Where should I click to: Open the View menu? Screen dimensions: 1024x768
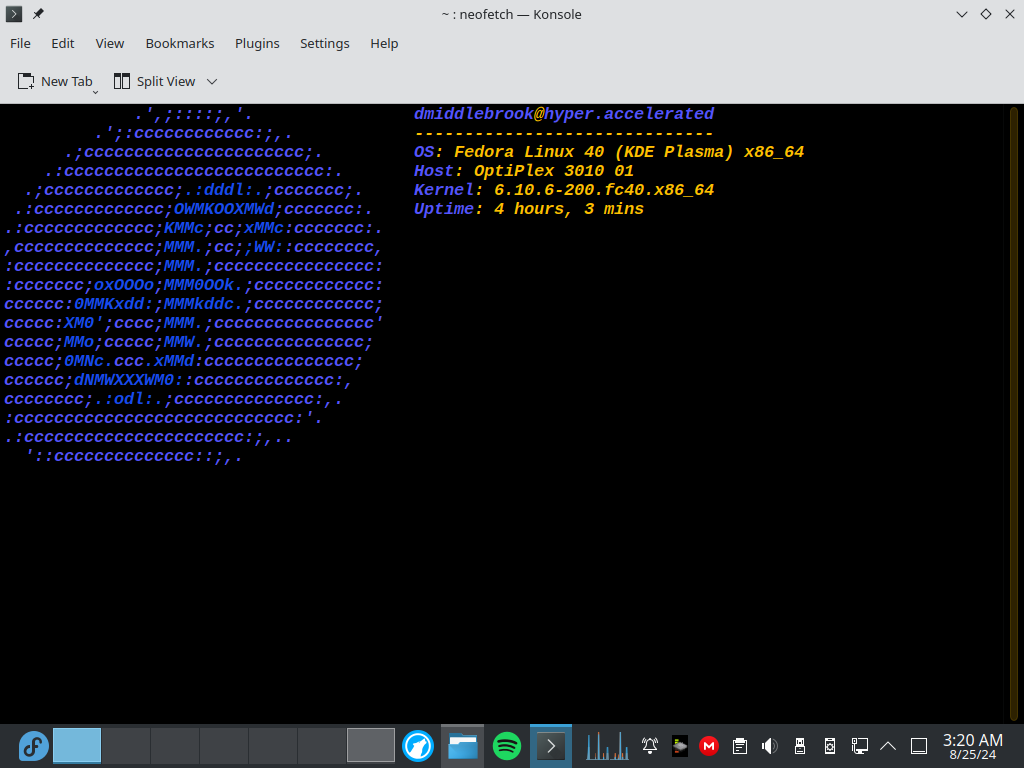(x=110, y=43)
